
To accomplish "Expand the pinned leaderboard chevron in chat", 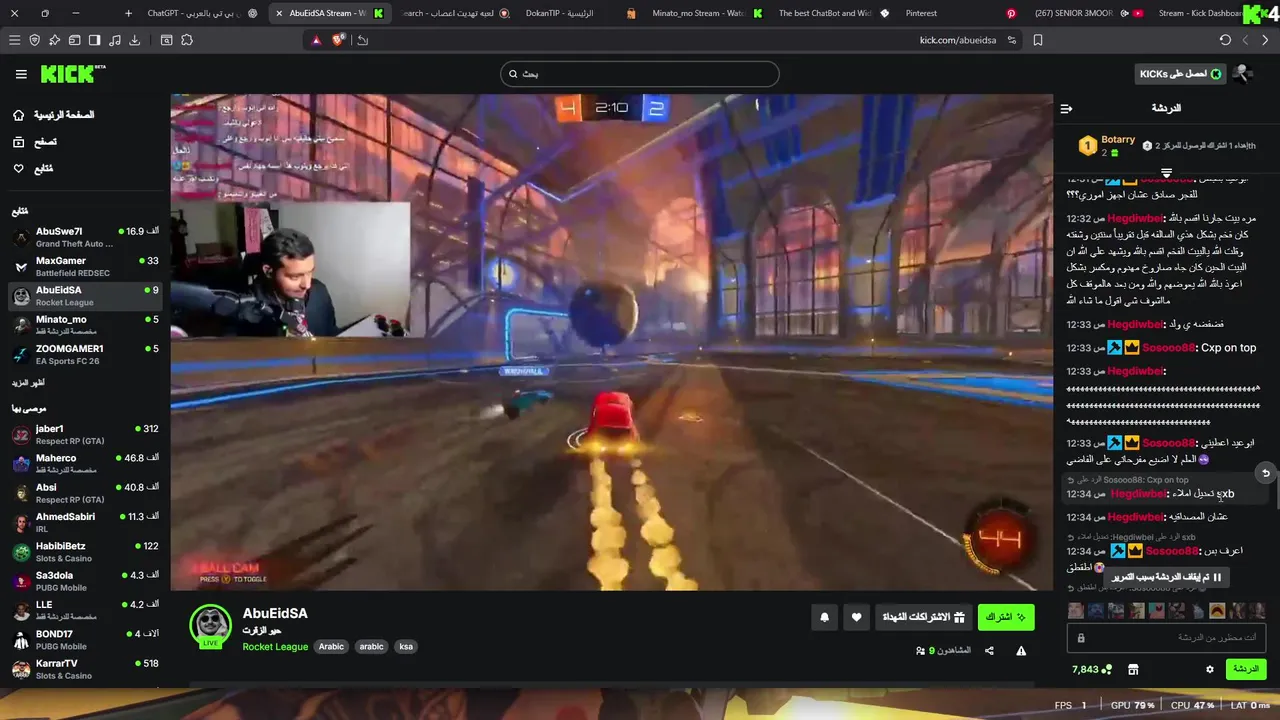I will [x=1166, y=173].
